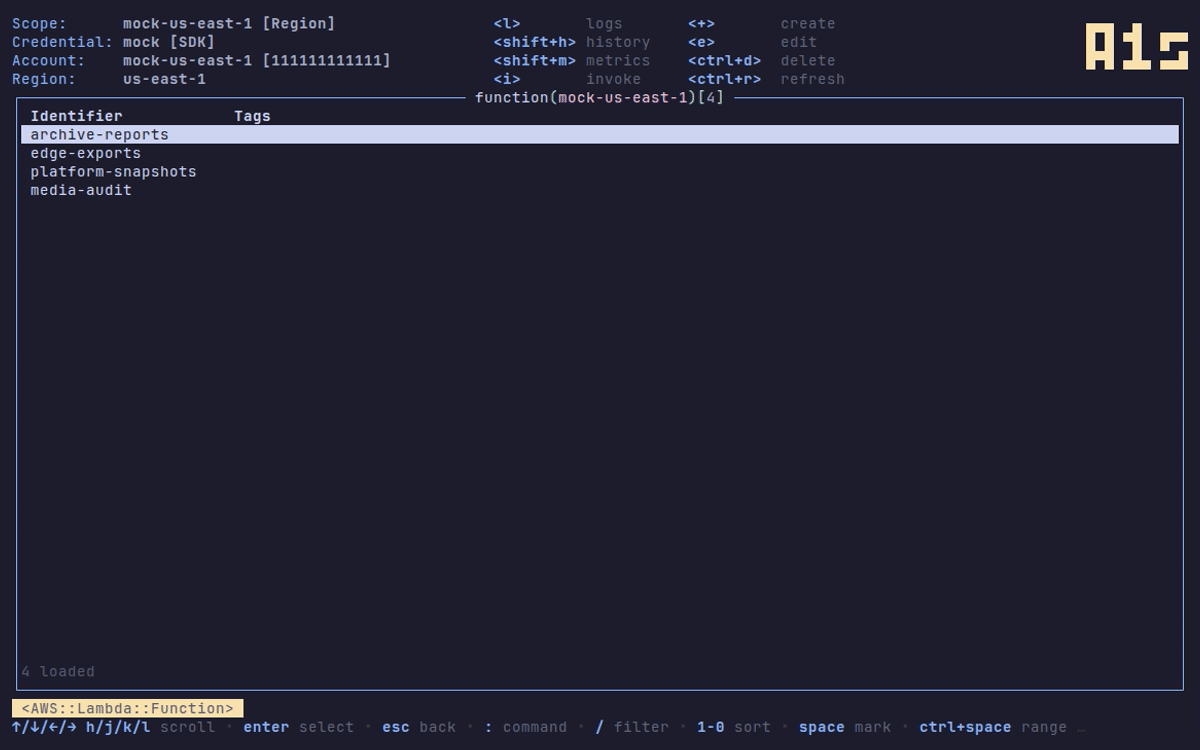Click the function(mock-us-east-1)[4] panel title
The height and width of the screenshot is (750, 1200).
pyautogui.click(x=600, y=97)
